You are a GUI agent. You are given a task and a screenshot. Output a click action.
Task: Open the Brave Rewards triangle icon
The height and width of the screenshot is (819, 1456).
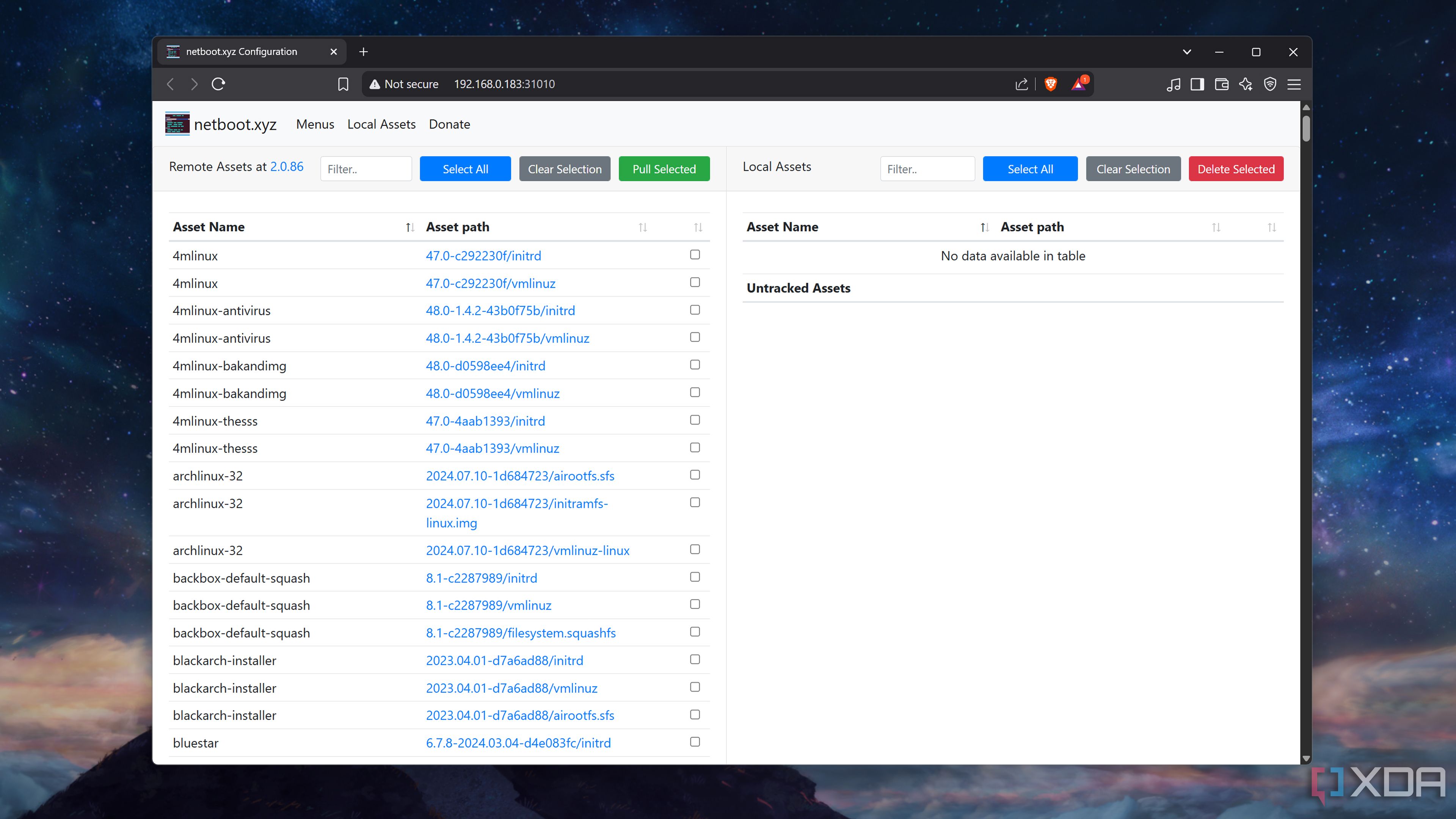coord(1079,84)
